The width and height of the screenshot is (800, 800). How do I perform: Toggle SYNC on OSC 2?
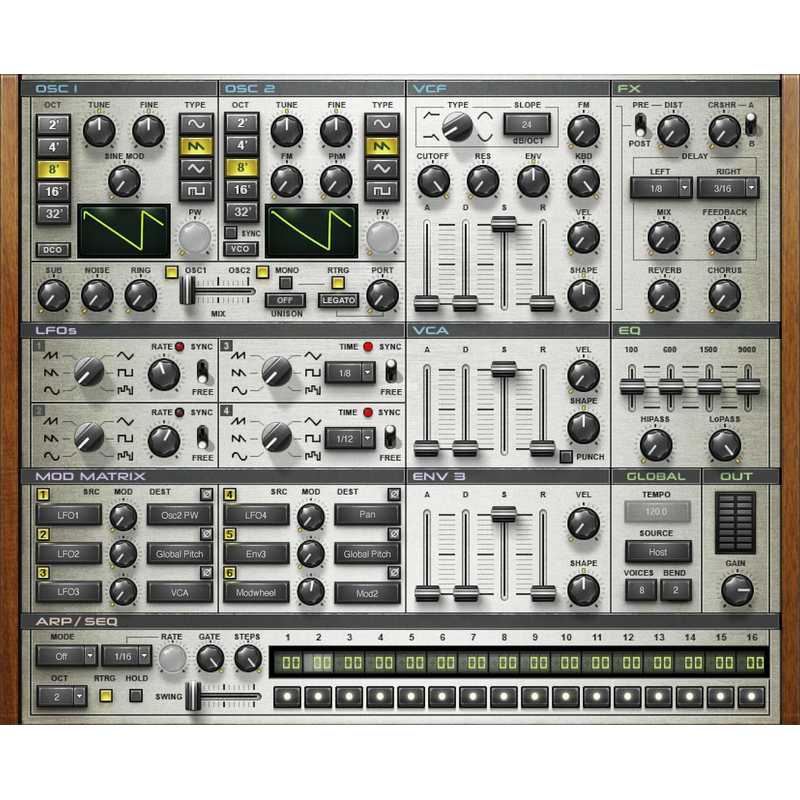pyautogui.click(x=230, y=231)
